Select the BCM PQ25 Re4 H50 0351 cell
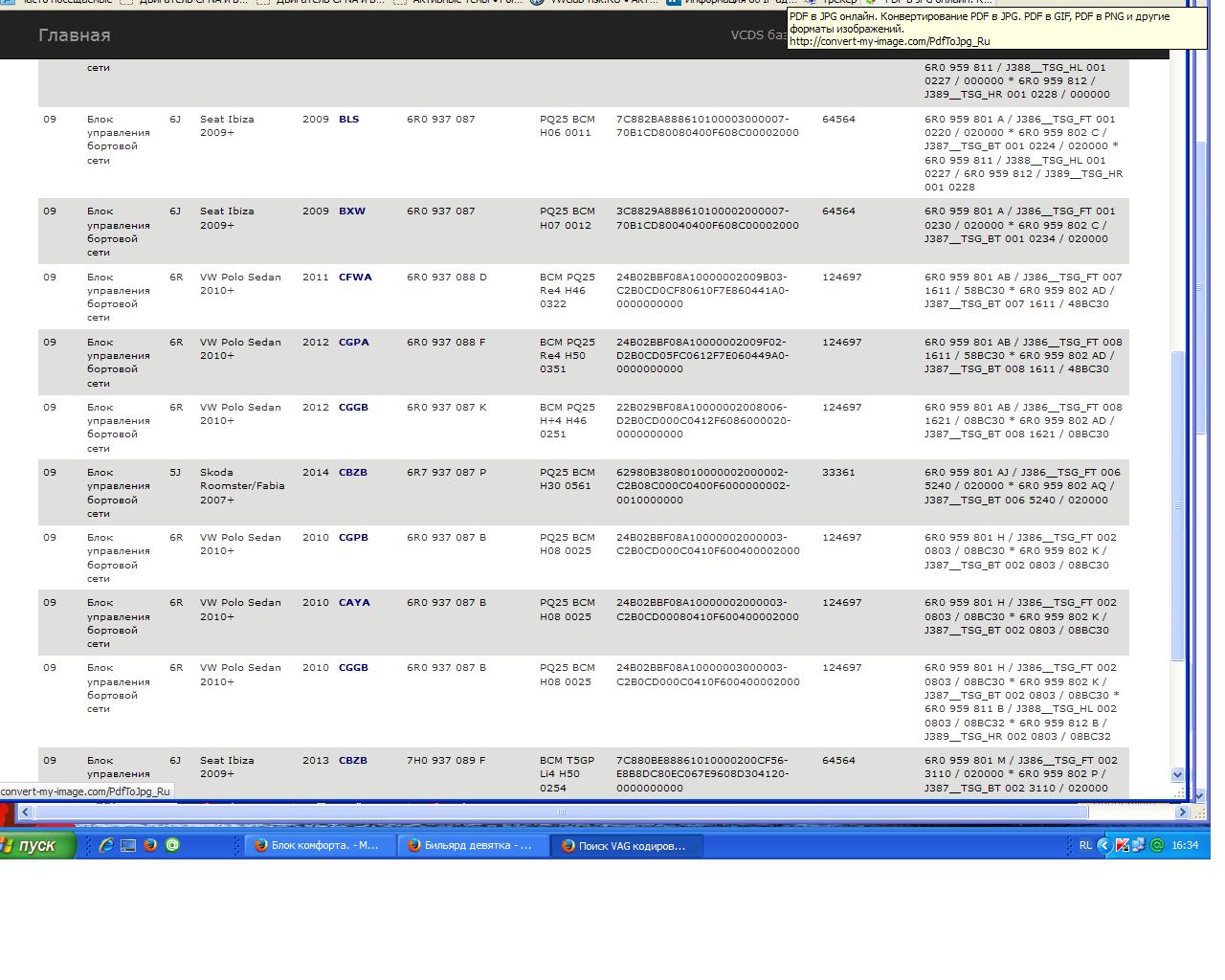 click(x=568, y=356)
